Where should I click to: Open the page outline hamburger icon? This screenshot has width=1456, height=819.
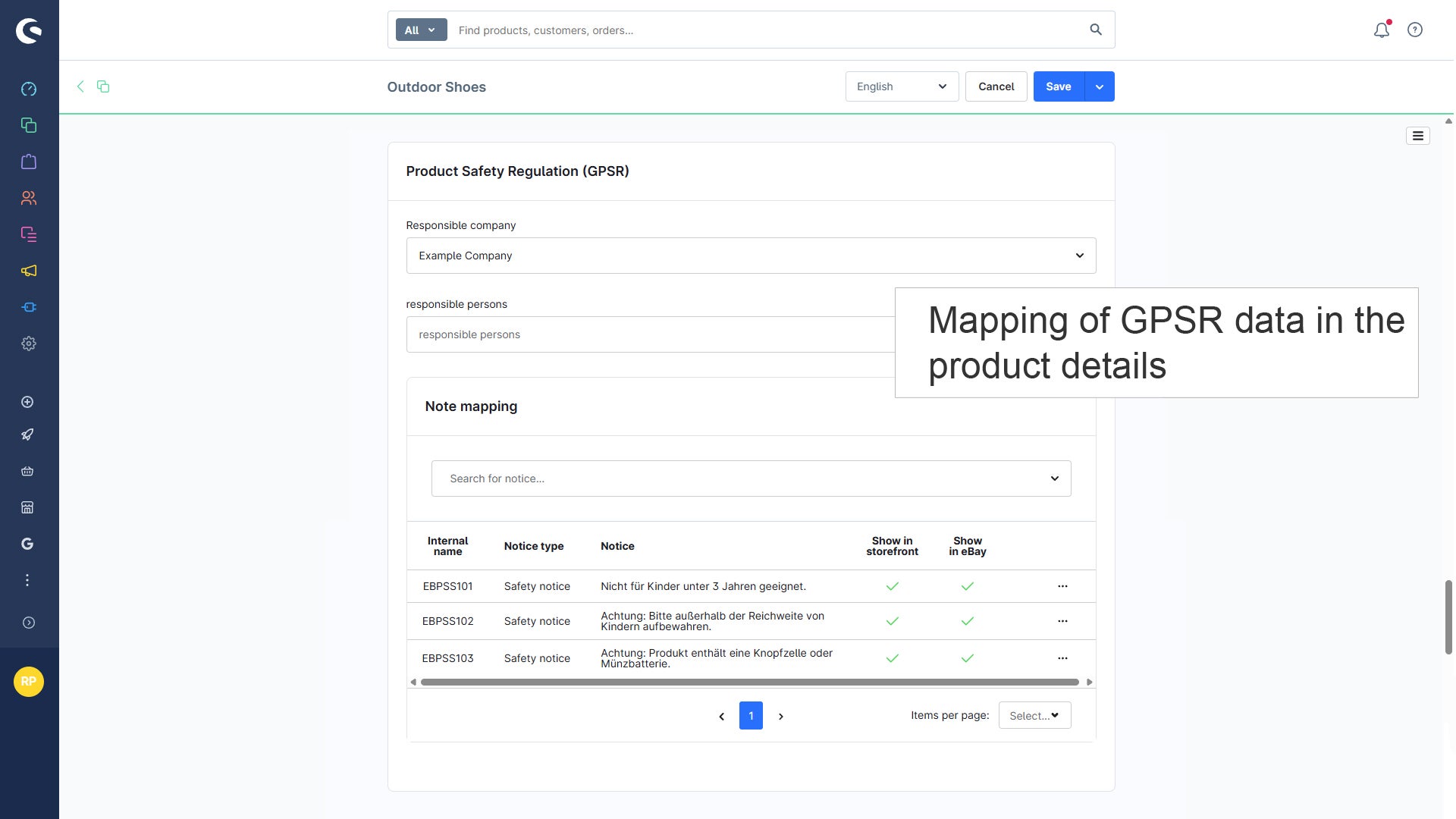click(x=1418, y=136)
